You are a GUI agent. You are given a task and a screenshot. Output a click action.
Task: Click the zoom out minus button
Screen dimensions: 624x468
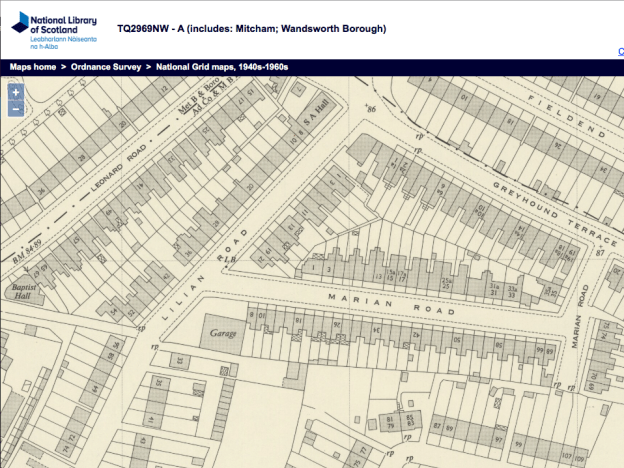[x=16, y=108]
